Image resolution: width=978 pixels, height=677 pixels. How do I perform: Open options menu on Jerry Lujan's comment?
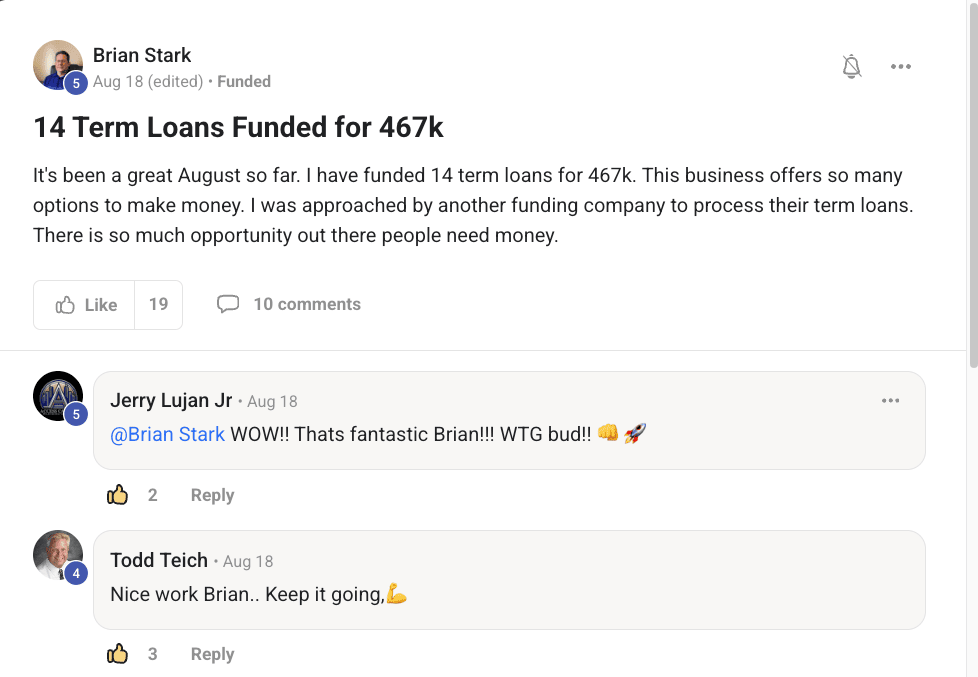point(891,401)
